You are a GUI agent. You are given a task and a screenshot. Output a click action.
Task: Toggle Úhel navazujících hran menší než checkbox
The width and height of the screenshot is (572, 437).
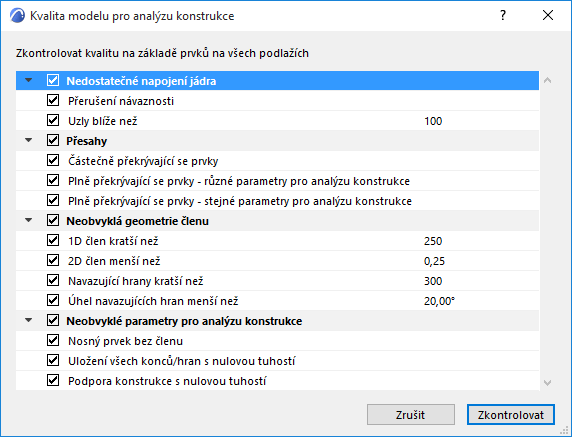pos(53,301)
